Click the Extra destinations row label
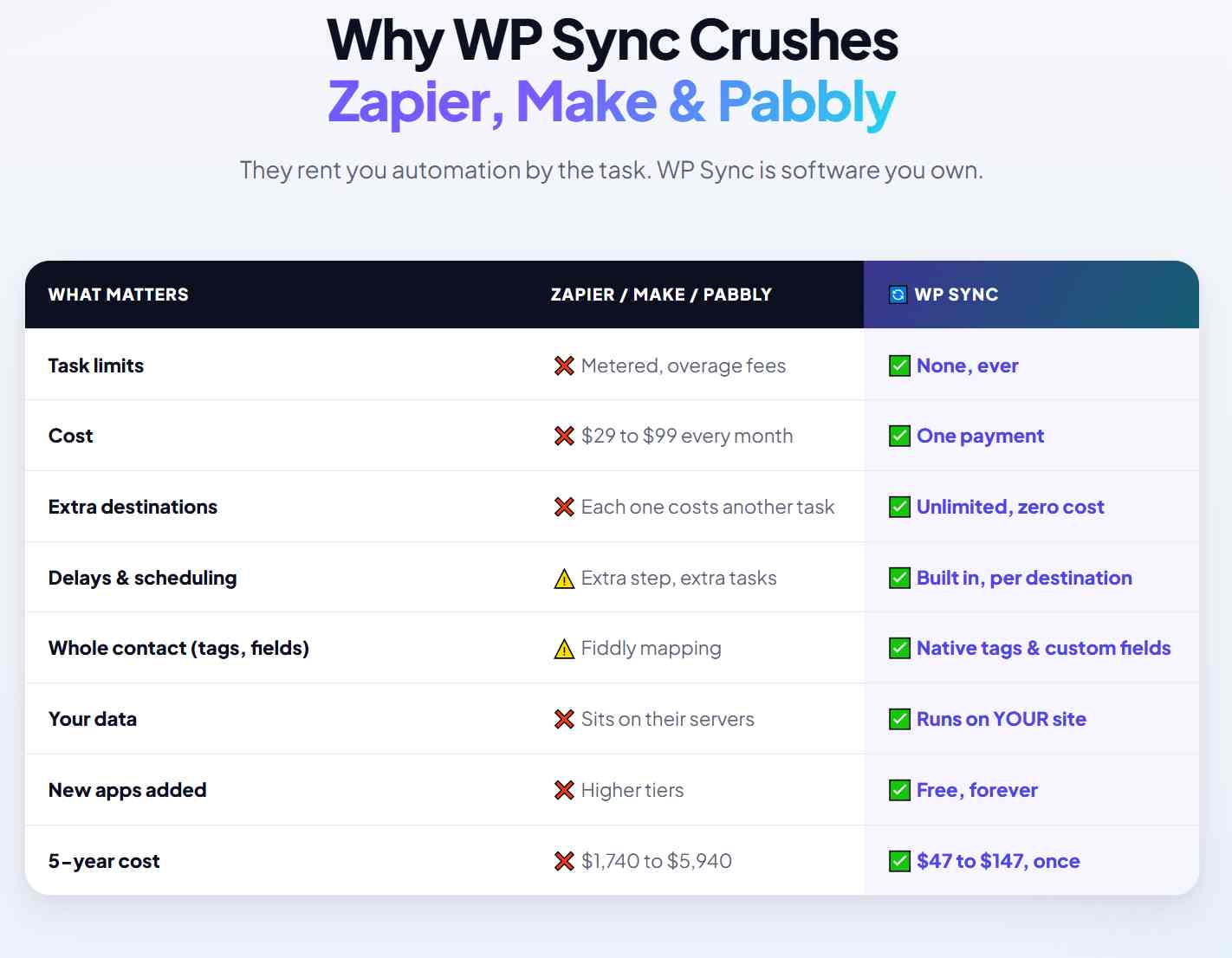This screenshot has height=958, width=1232. click(x=133, y=507)
